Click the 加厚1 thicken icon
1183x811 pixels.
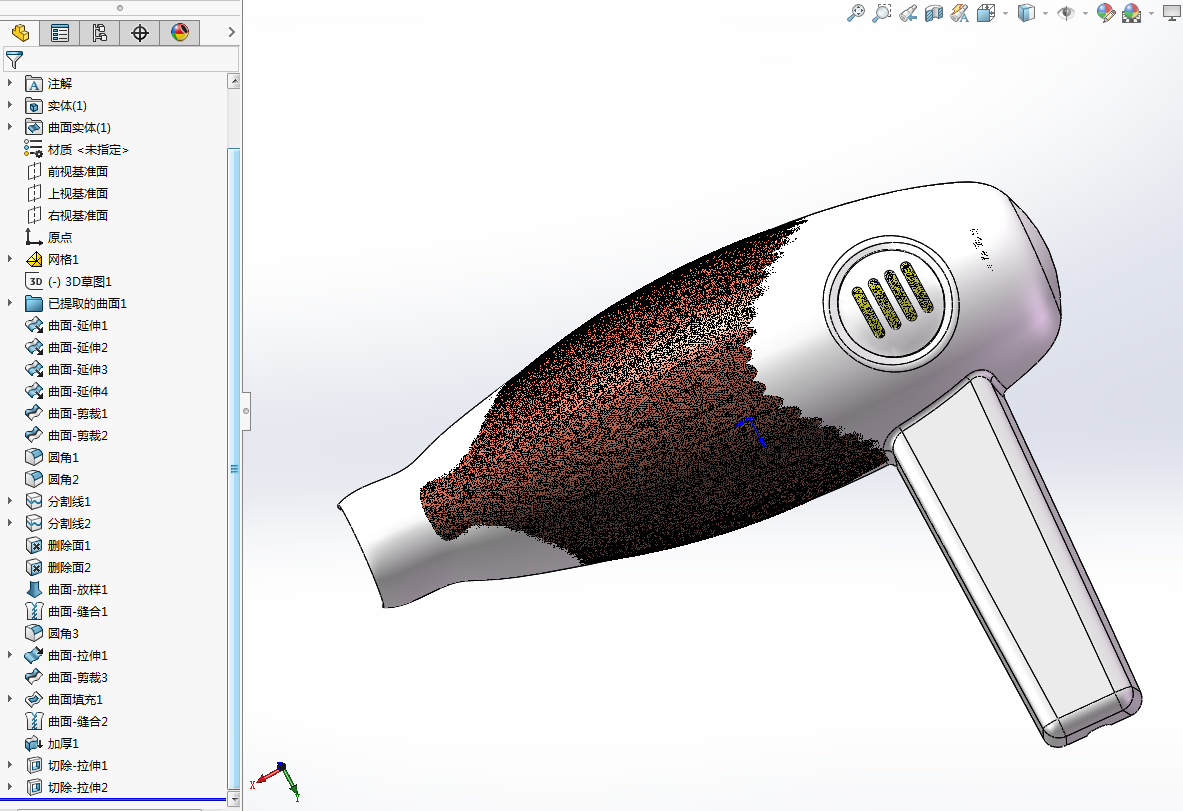[33, 743]
